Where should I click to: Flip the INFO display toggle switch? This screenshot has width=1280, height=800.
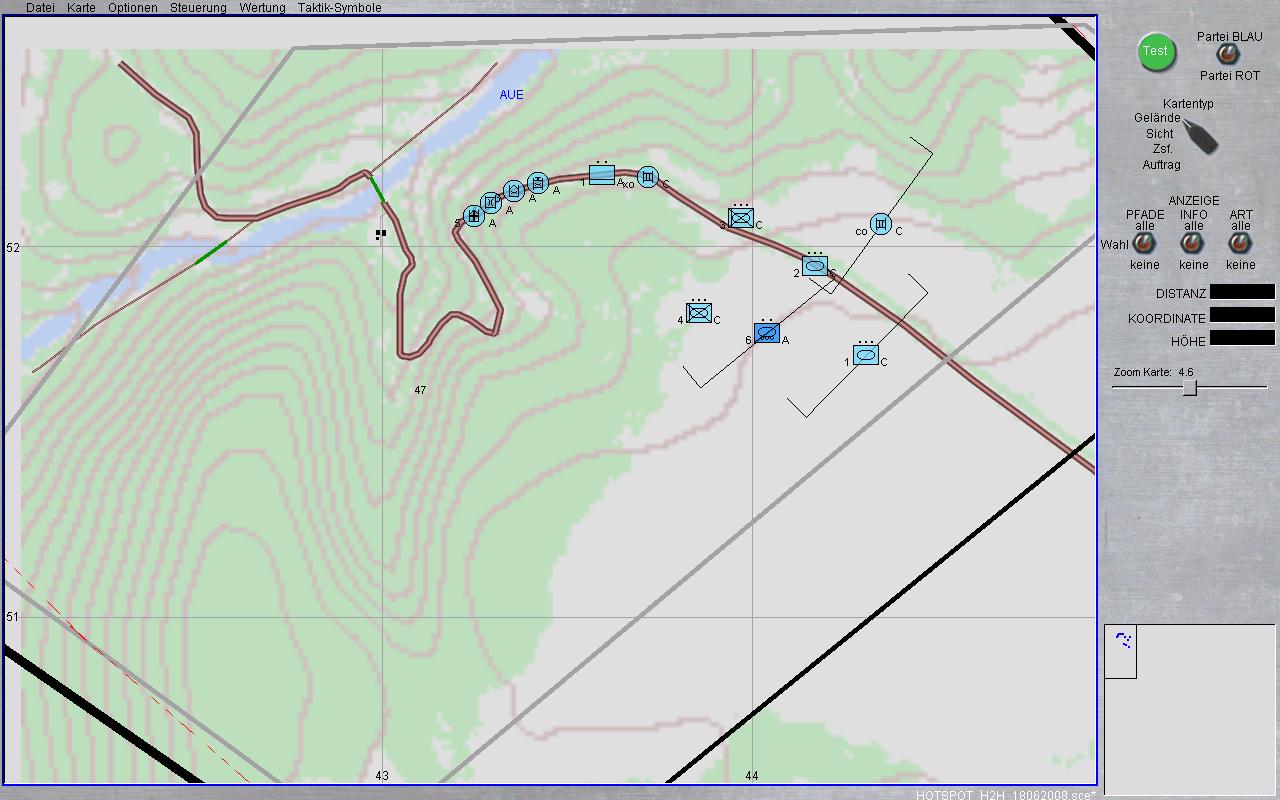tap(1192, 244)
